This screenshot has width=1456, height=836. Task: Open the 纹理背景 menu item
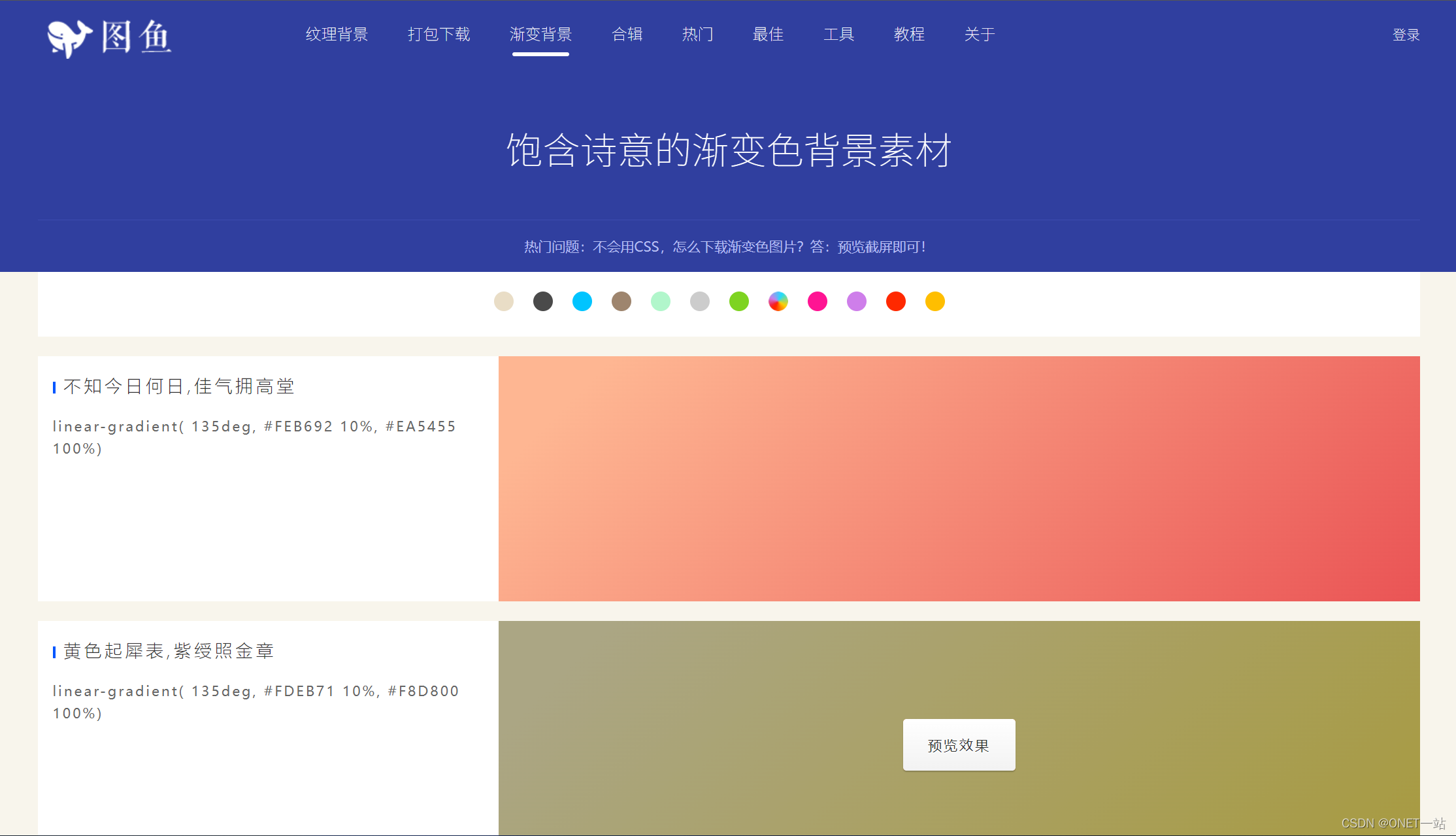coord(337,35)
